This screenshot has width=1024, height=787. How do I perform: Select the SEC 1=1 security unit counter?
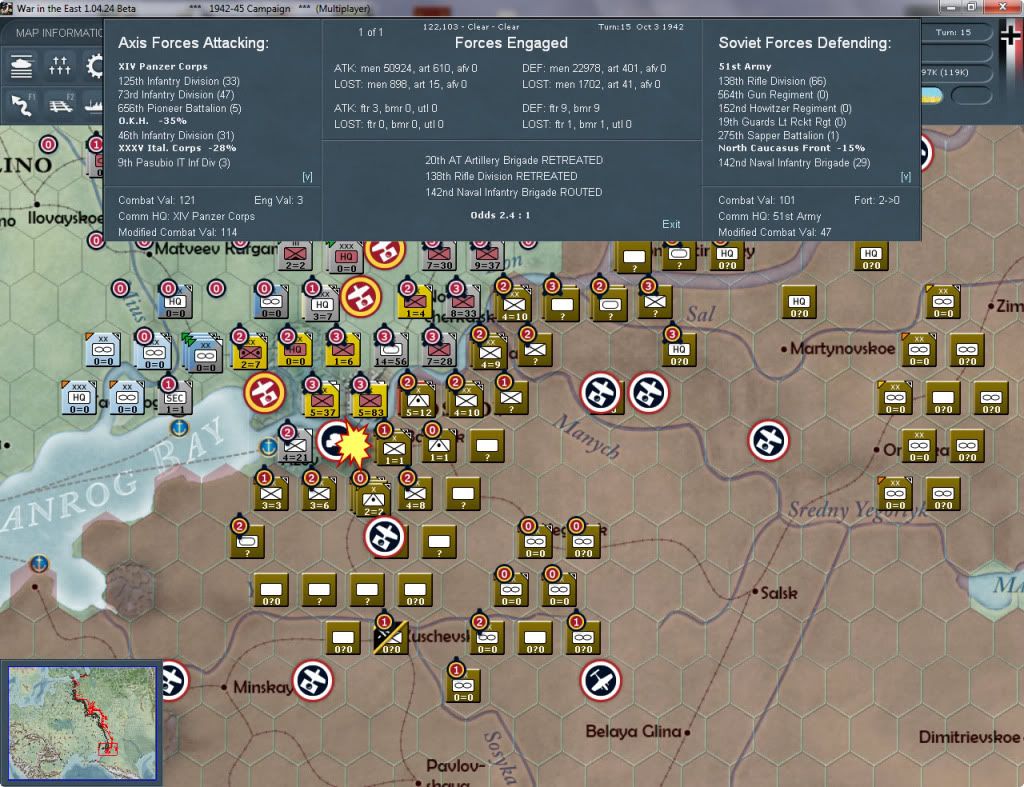[176, 399]
